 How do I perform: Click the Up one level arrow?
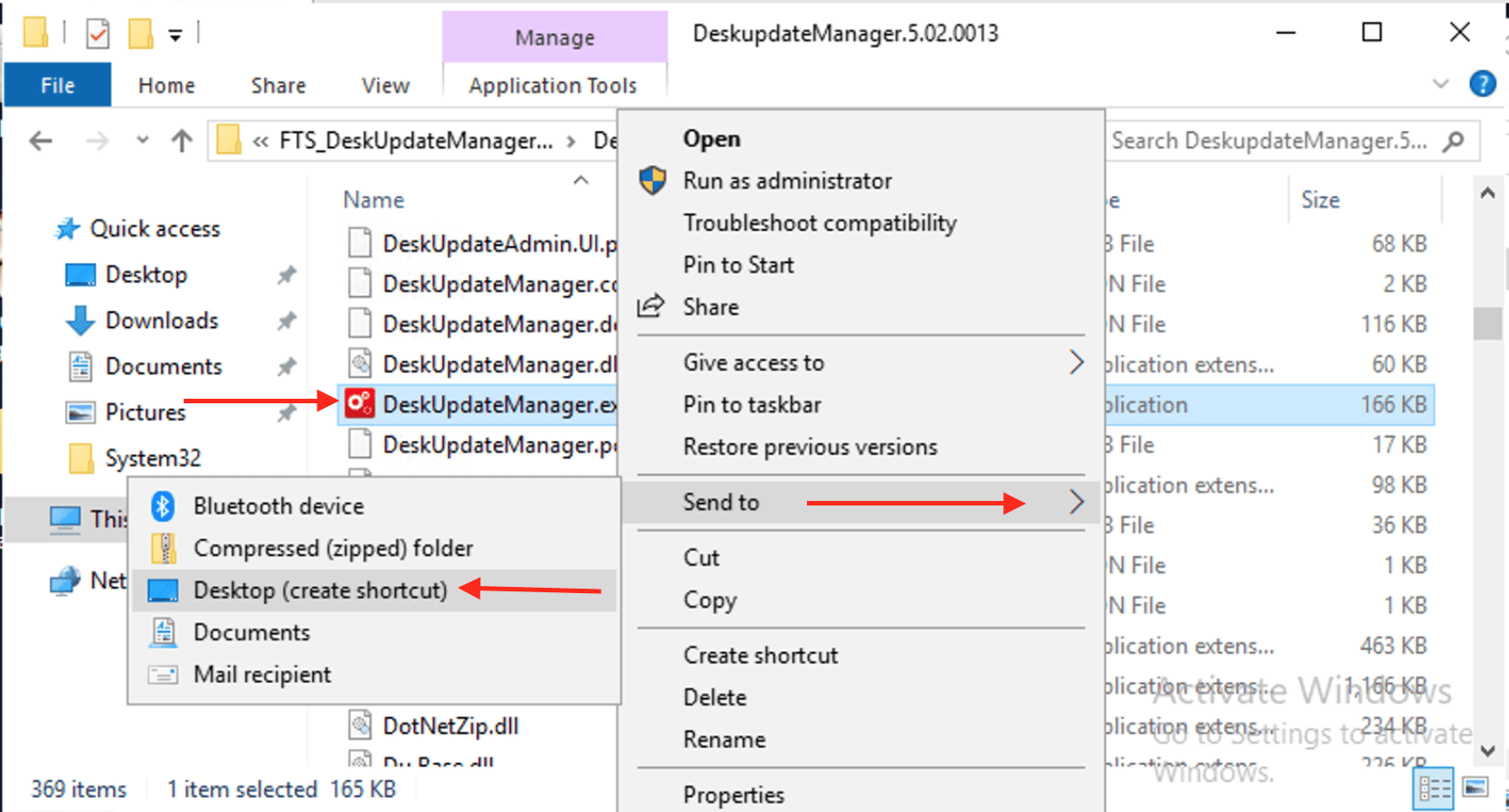182,141
